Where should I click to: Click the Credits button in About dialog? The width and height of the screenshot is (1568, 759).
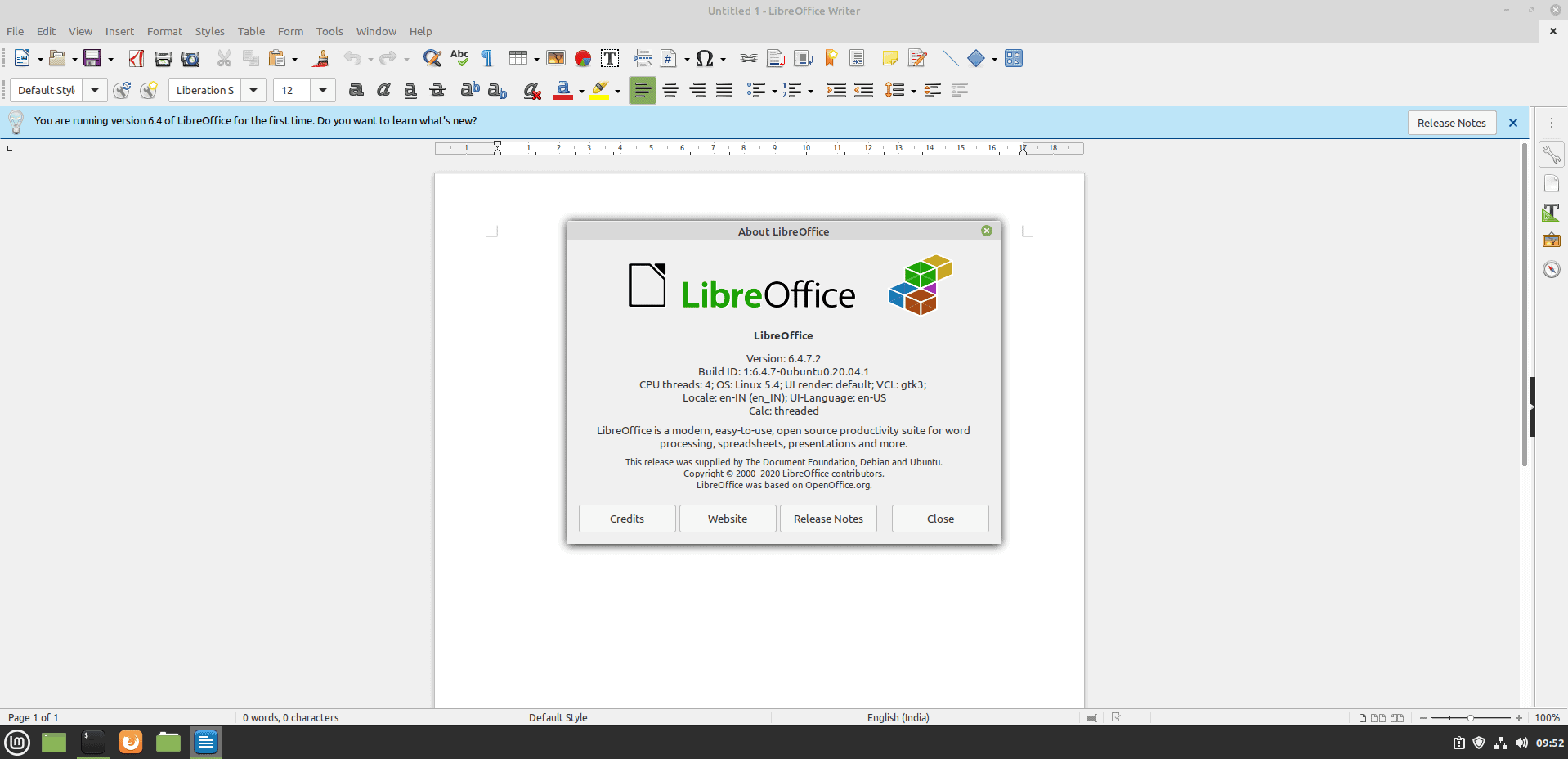pyautogui.click(x=627, y=519)
